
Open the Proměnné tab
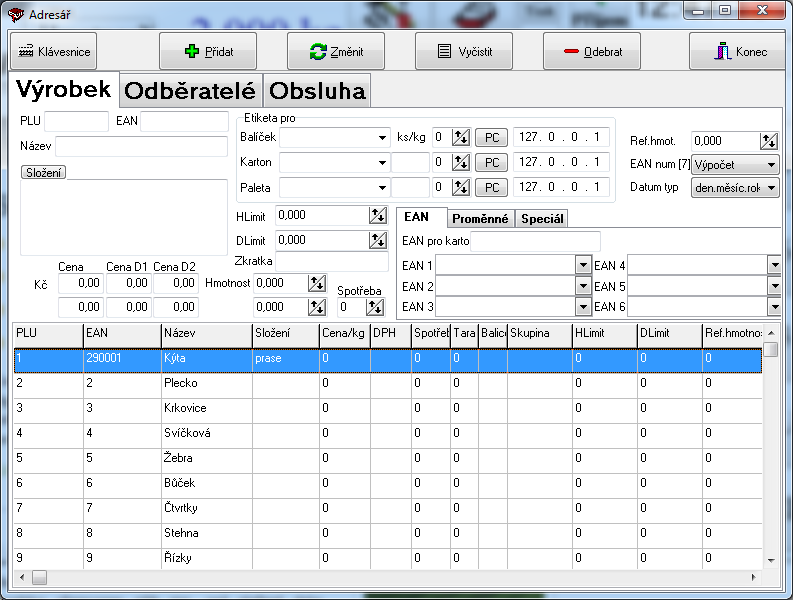click(x=480, y=218)
